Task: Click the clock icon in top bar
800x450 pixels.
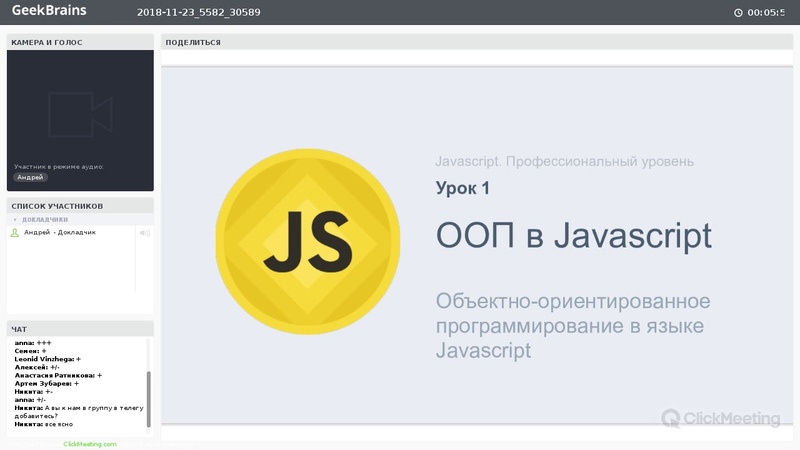Action: (x=738, y=13)
